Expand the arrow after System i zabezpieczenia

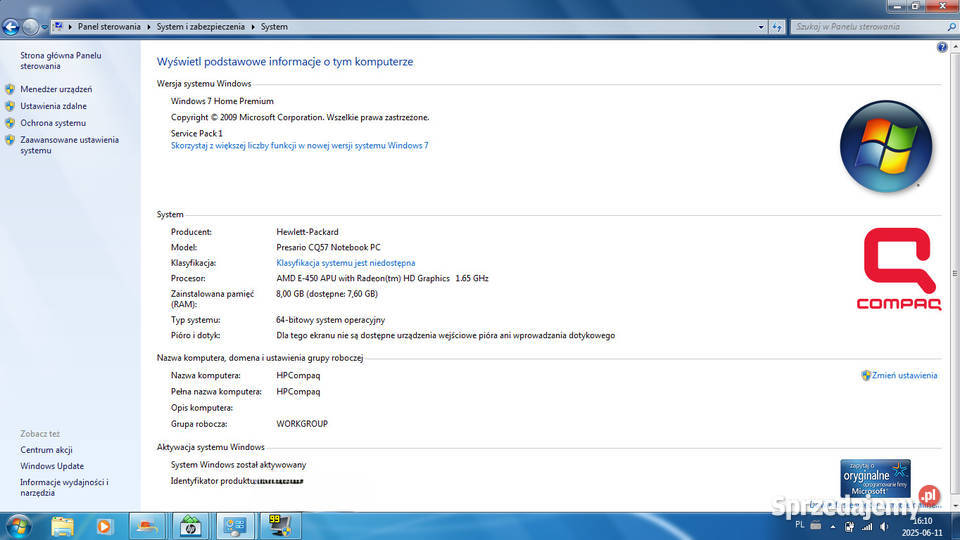(x=253, y=27)
